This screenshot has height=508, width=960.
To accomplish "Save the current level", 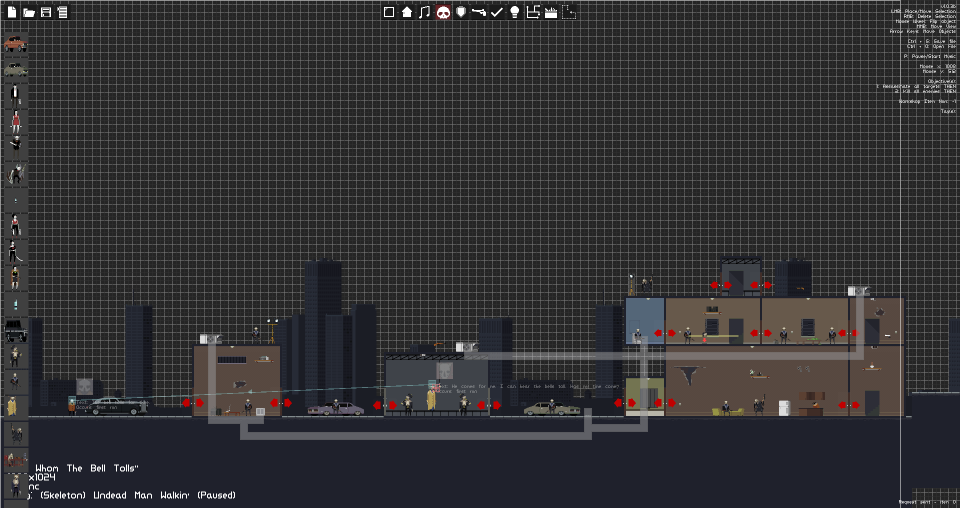I will [46, 12].
